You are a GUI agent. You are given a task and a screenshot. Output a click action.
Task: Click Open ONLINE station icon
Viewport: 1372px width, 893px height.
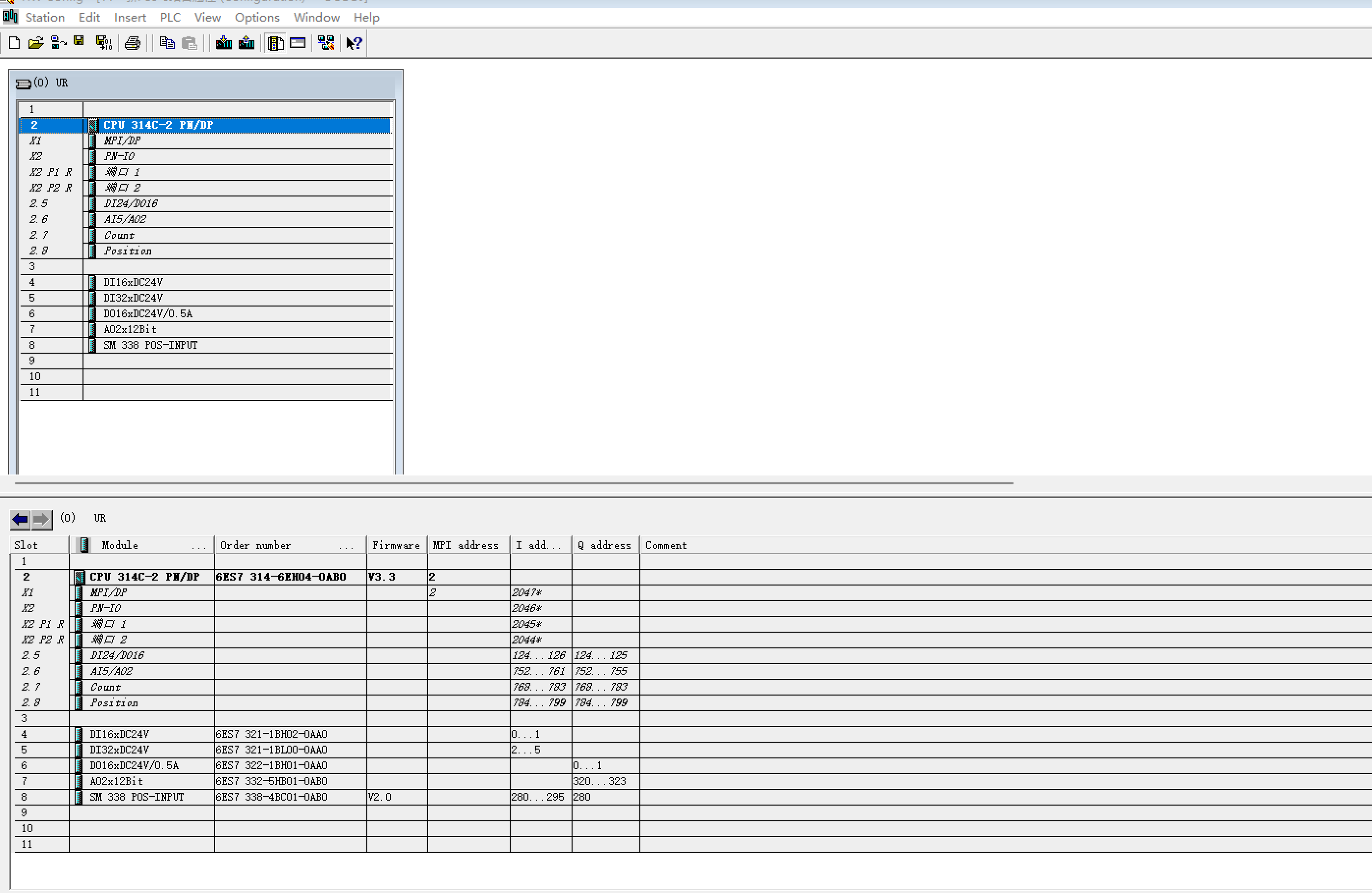click(58, 43)
